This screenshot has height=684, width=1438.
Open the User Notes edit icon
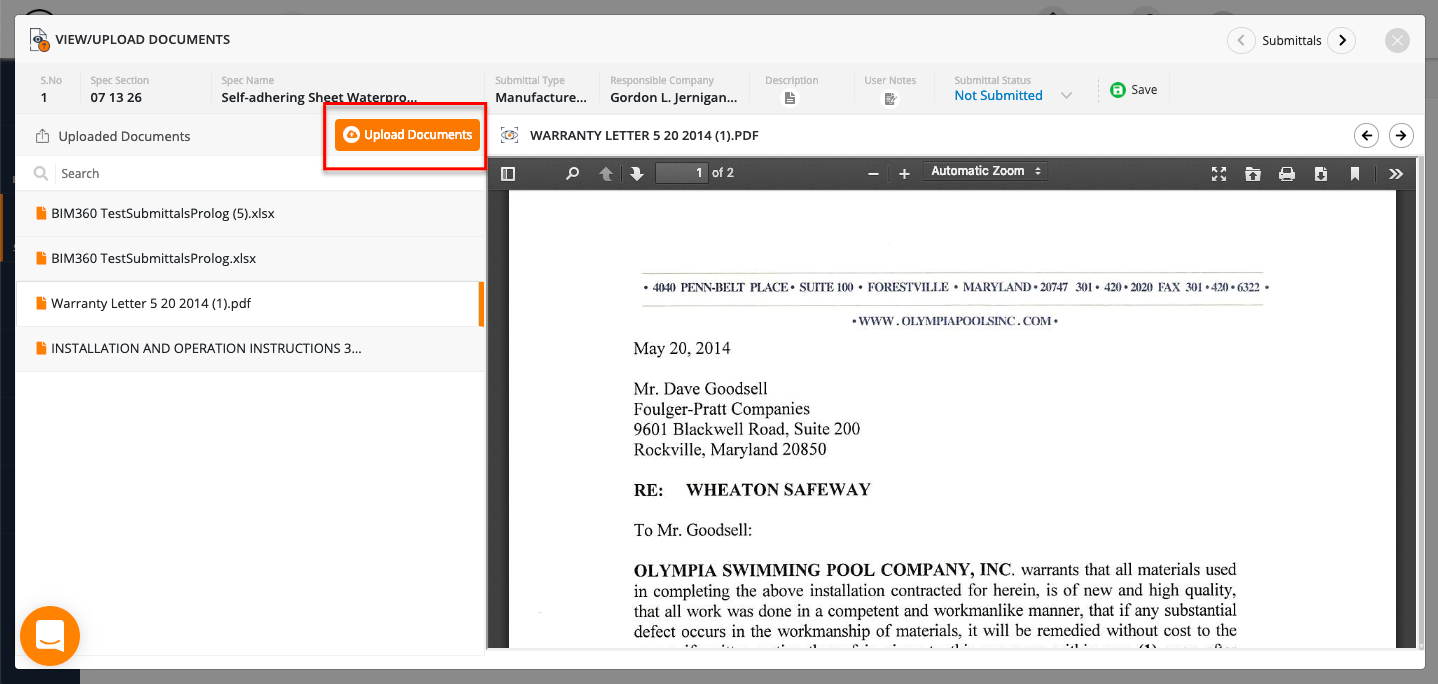[890, 98]
